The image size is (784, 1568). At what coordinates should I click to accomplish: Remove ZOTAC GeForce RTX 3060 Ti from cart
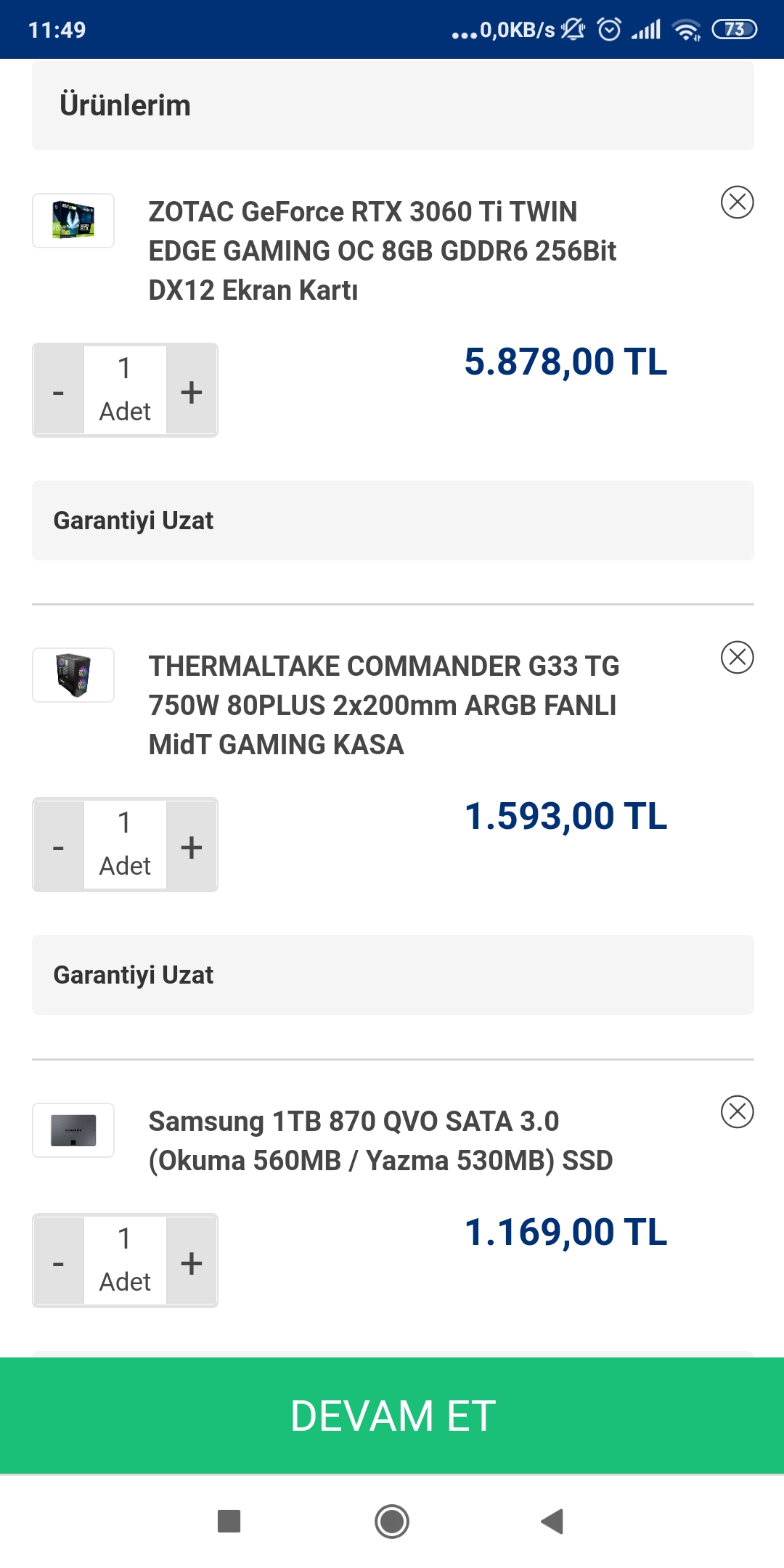(x=737, y=202)
